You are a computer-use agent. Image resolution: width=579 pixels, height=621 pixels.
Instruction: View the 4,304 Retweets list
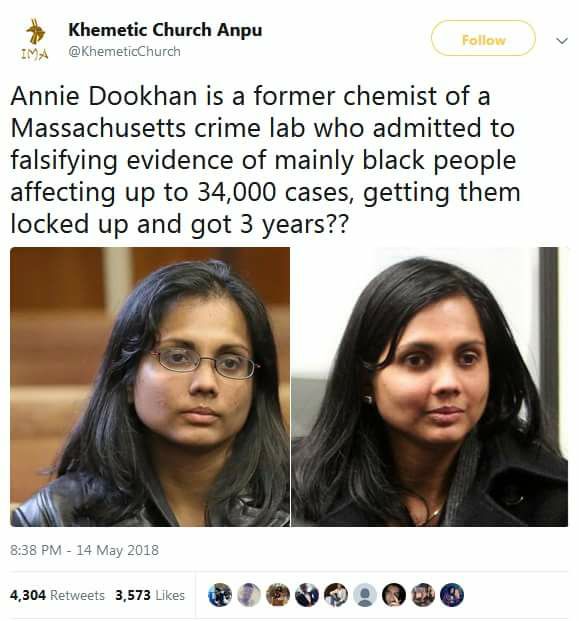[57, 595]
